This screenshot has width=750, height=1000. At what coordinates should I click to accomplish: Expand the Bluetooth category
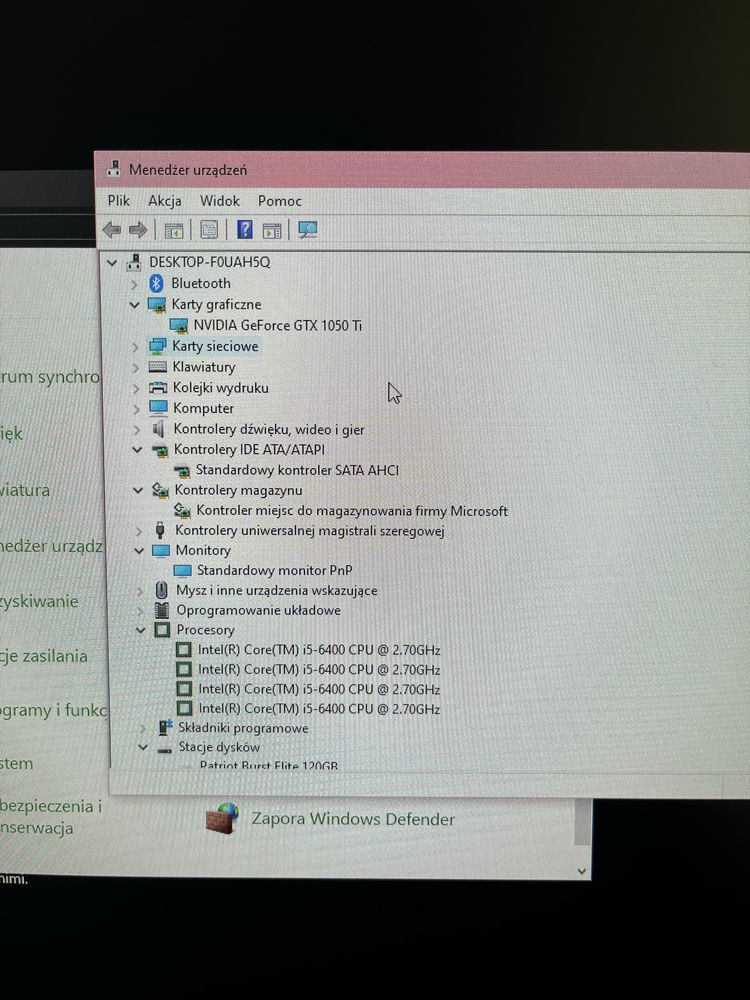coord(134,283)
